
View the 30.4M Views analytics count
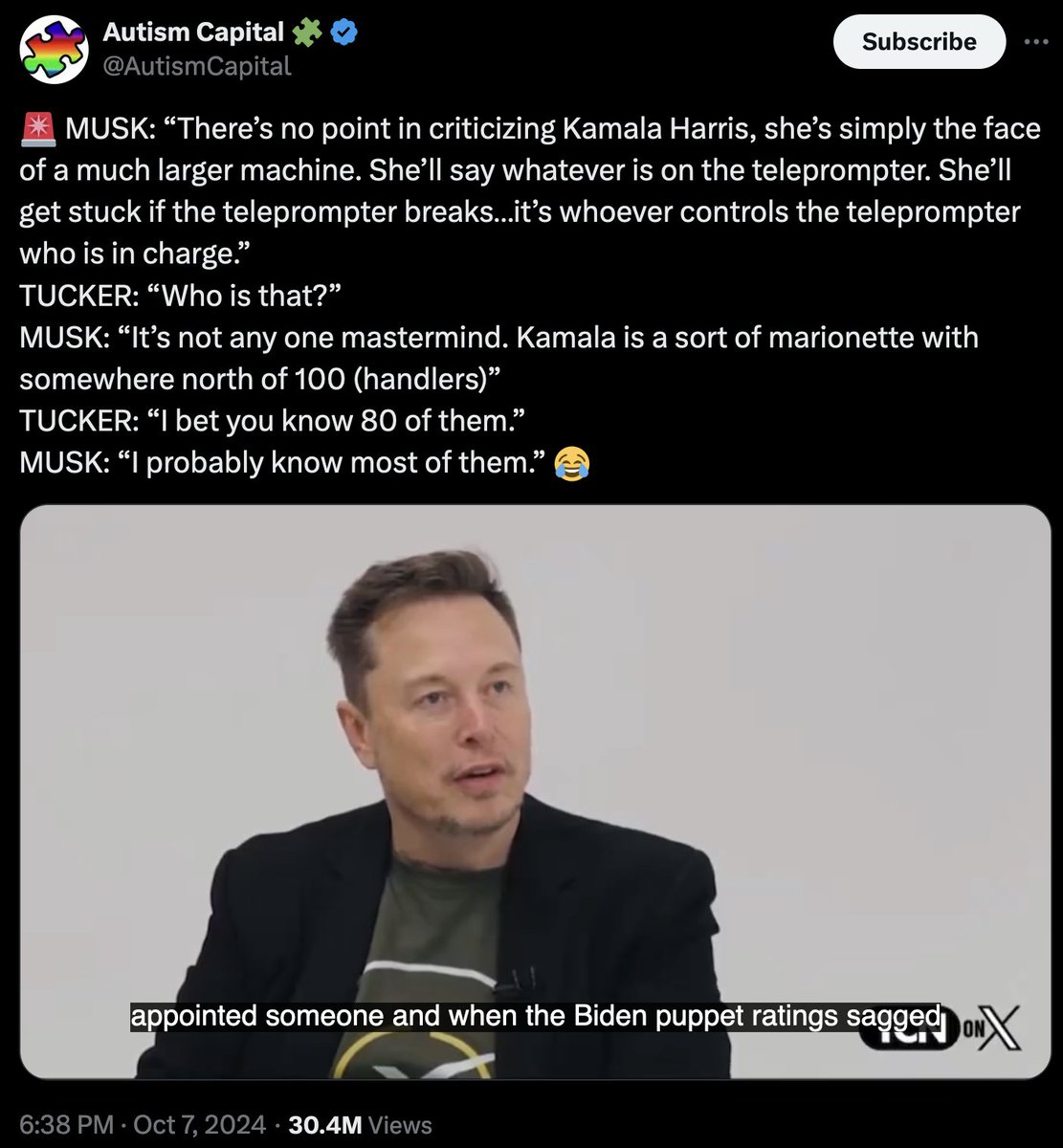pyautogui.click(x=361, y=1125)
